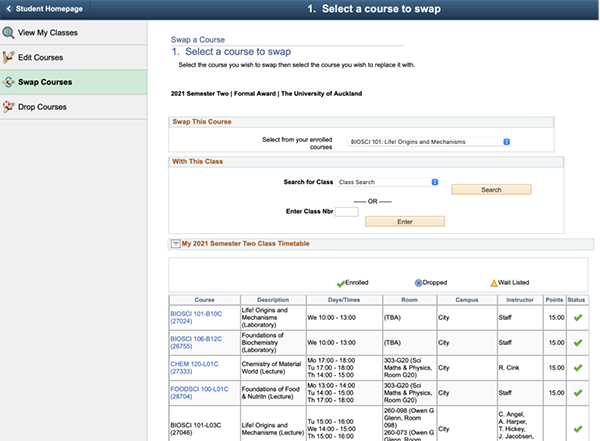
Task: Open BIOSCI 106-B12C course link
Action: 196,343
